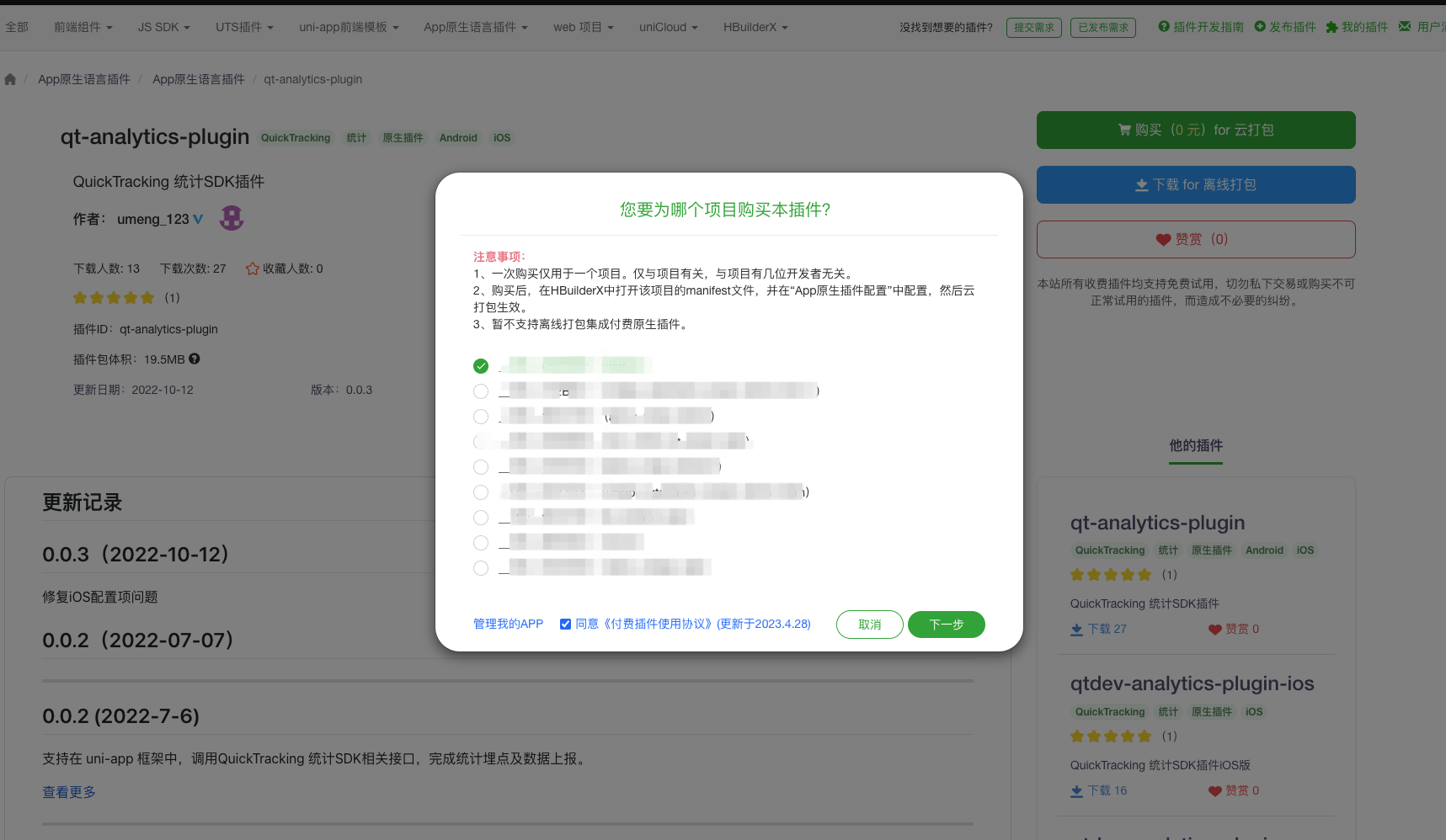Screen dimensions: 1446x840
Task: Click the 更新日期: 2022-10-12 text
Action: tap(133, 390)
